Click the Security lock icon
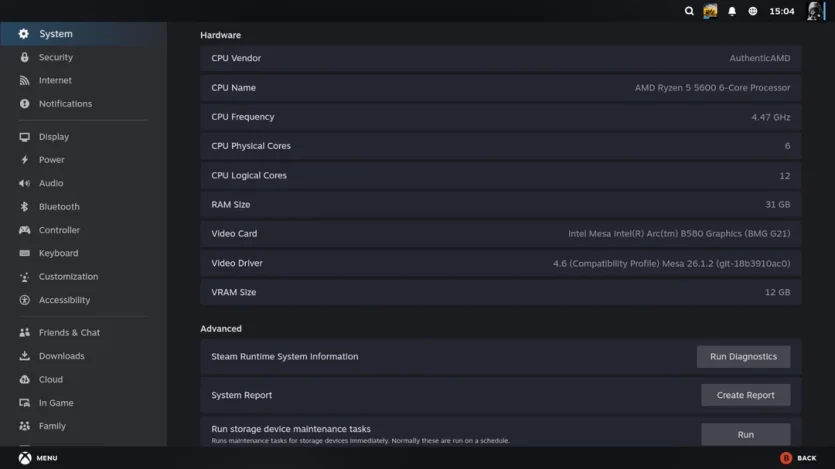 pyautogui.click(x=24, y=57)
